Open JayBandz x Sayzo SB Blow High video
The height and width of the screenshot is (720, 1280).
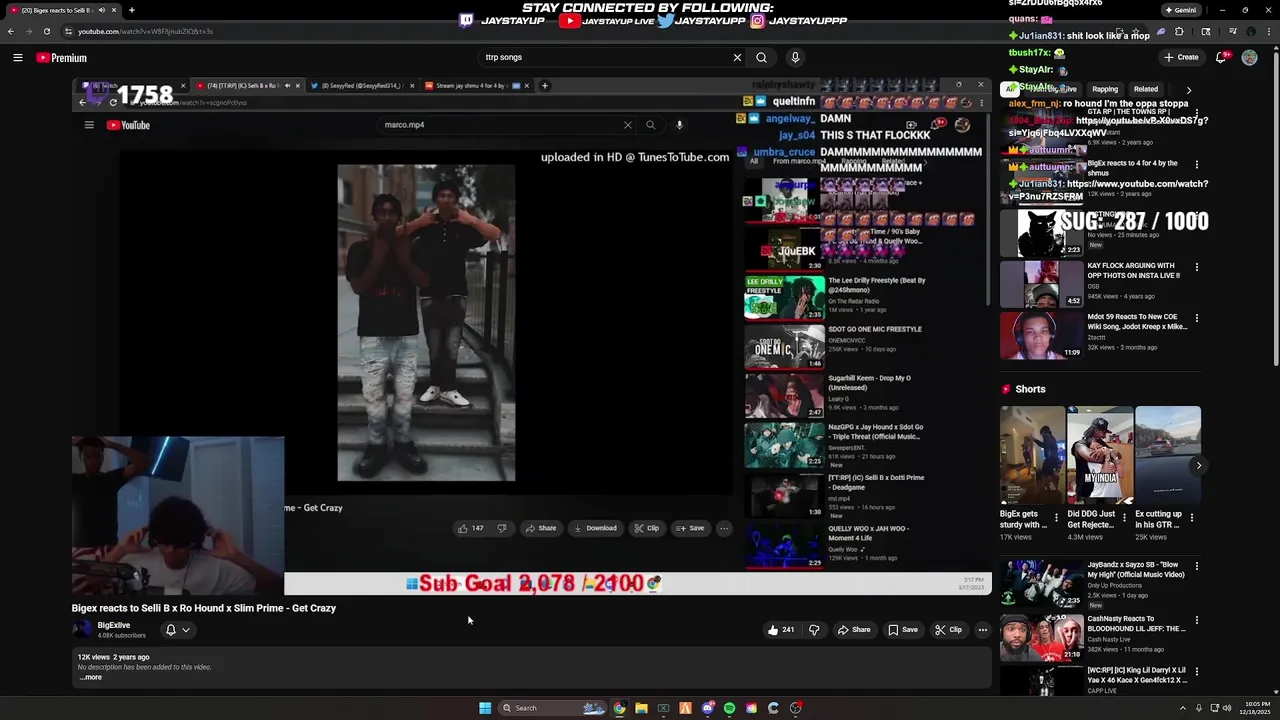[1136, 570]
